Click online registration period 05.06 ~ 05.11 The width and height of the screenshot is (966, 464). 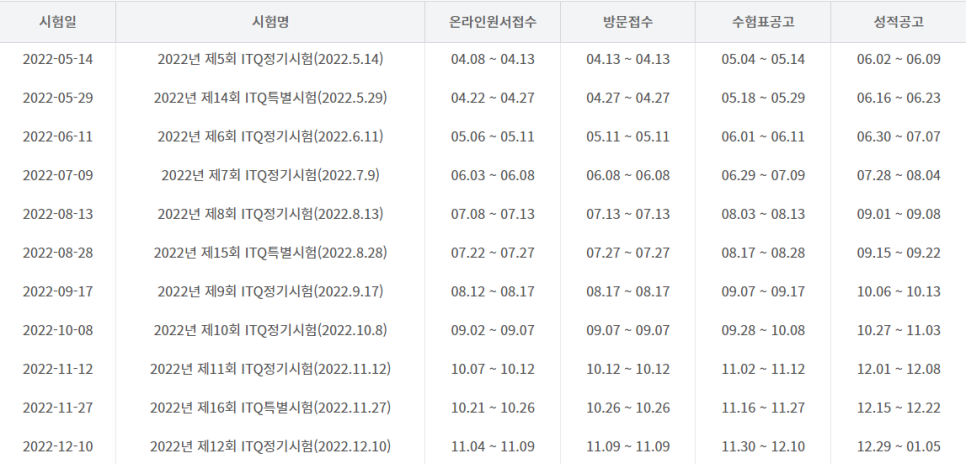[x=493, y=137]
